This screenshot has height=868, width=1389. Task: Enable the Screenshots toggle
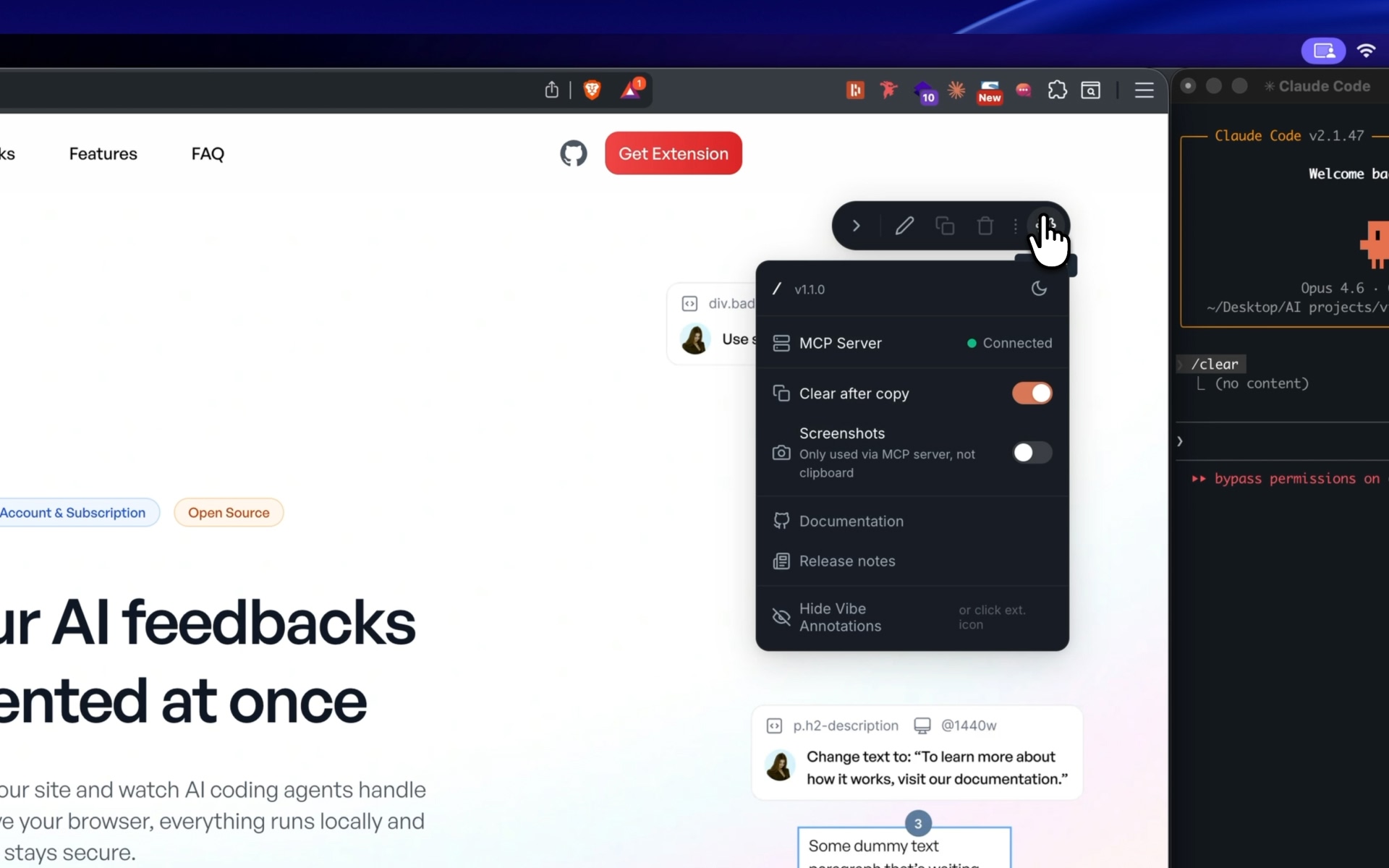click(1032, 453)
